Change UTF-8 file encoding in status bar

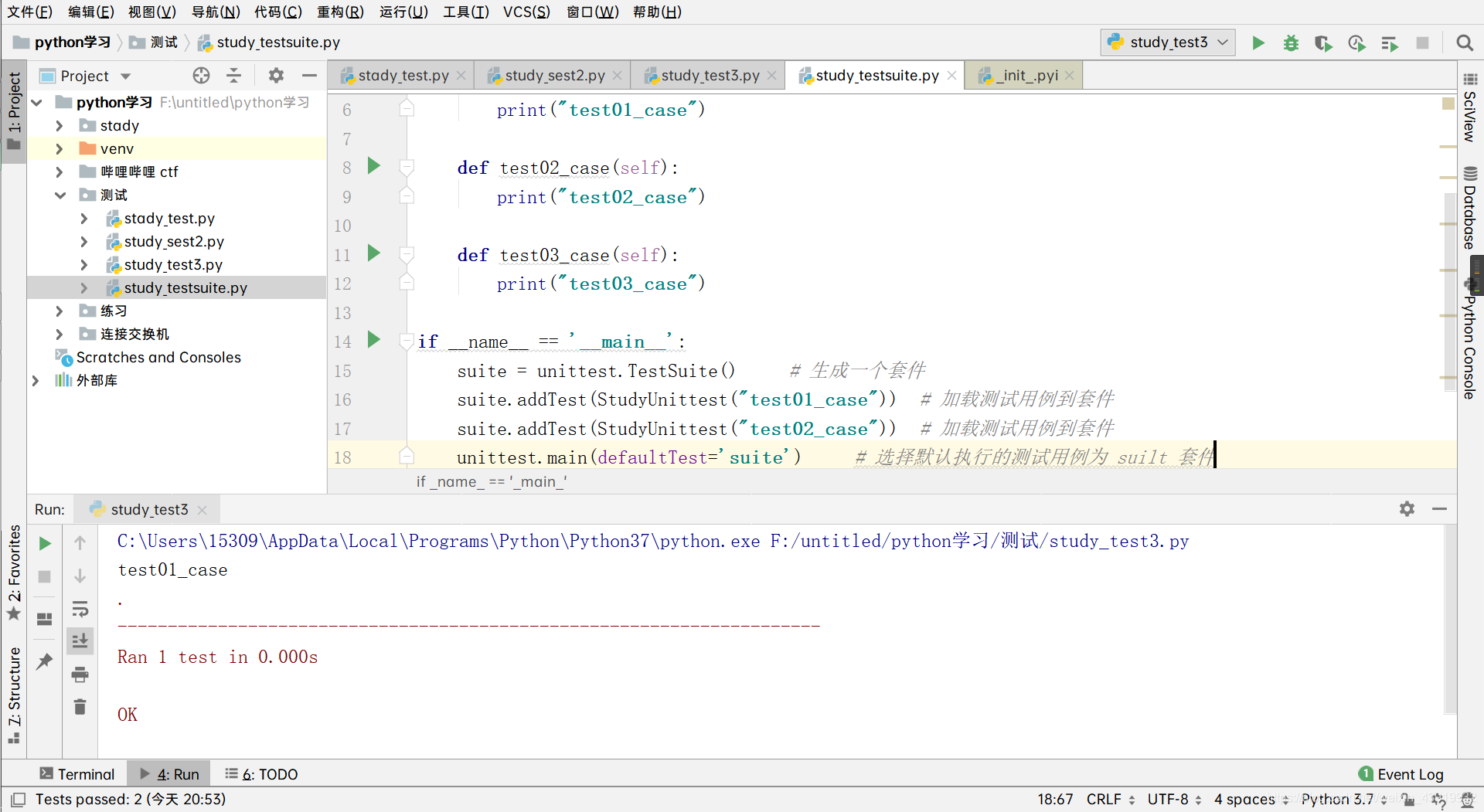1174,799
